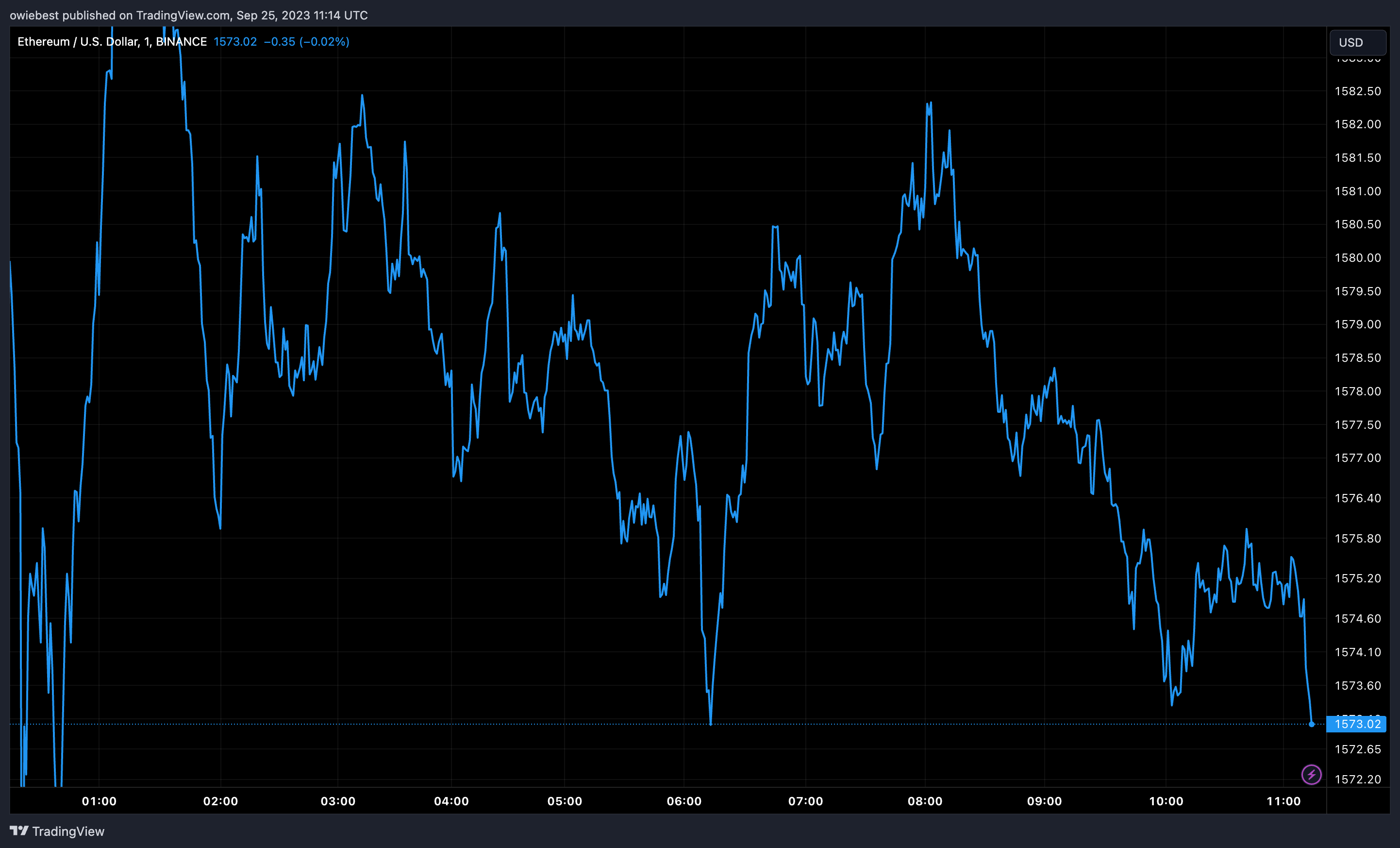1400x848 pixels.
Task: Click the 1579.00 price axis label
Action: 1357,324
